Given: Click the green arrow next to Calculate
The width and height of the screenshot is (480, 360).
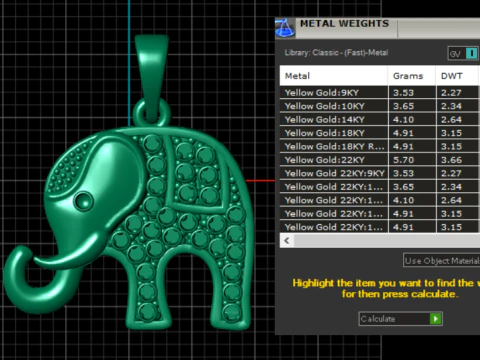Looking at the screenshot, I should [x=435, y=319].
